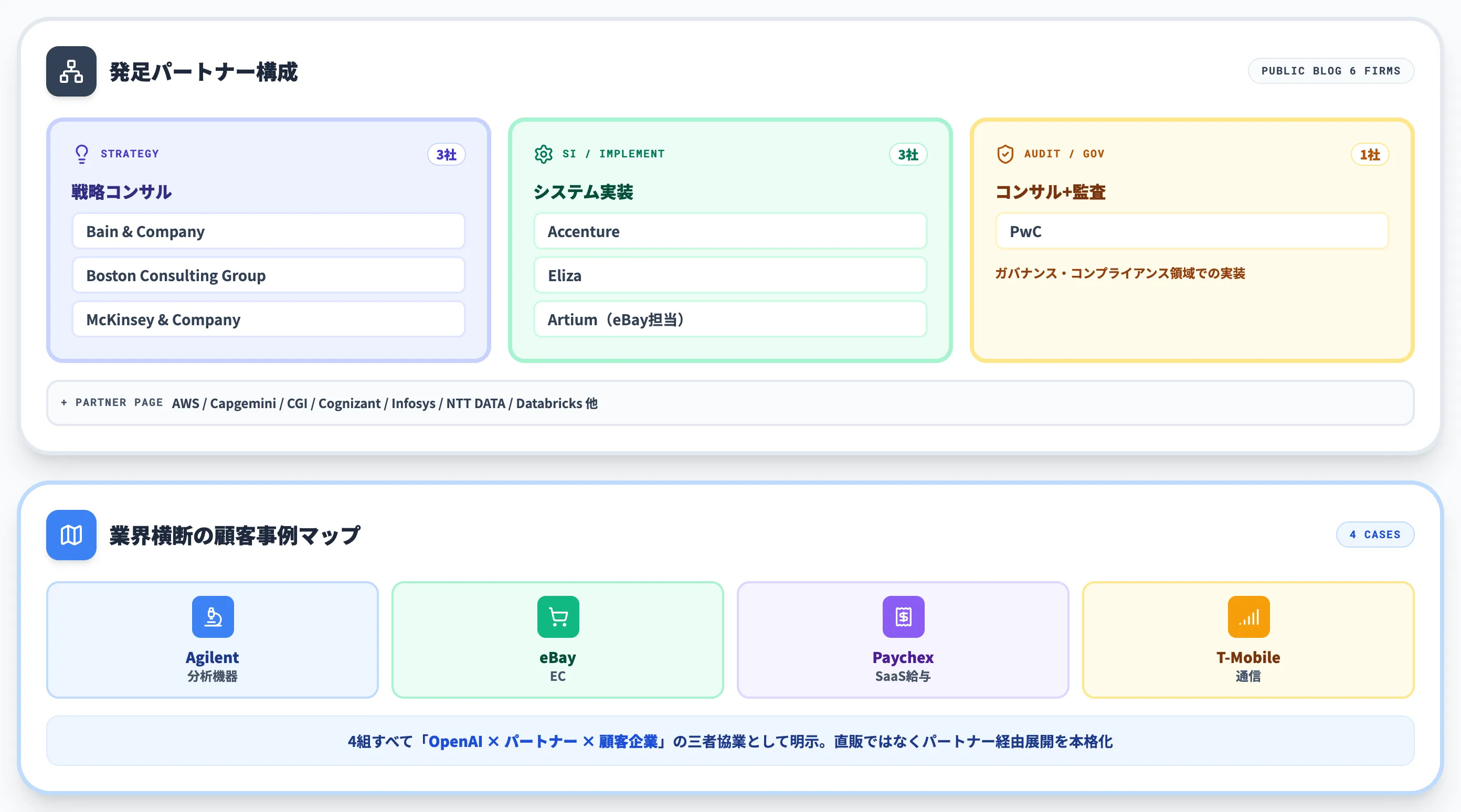Click the 発足パートナー構成 section title
This screenshot has height=812, width=1461.
pos(204,71)
